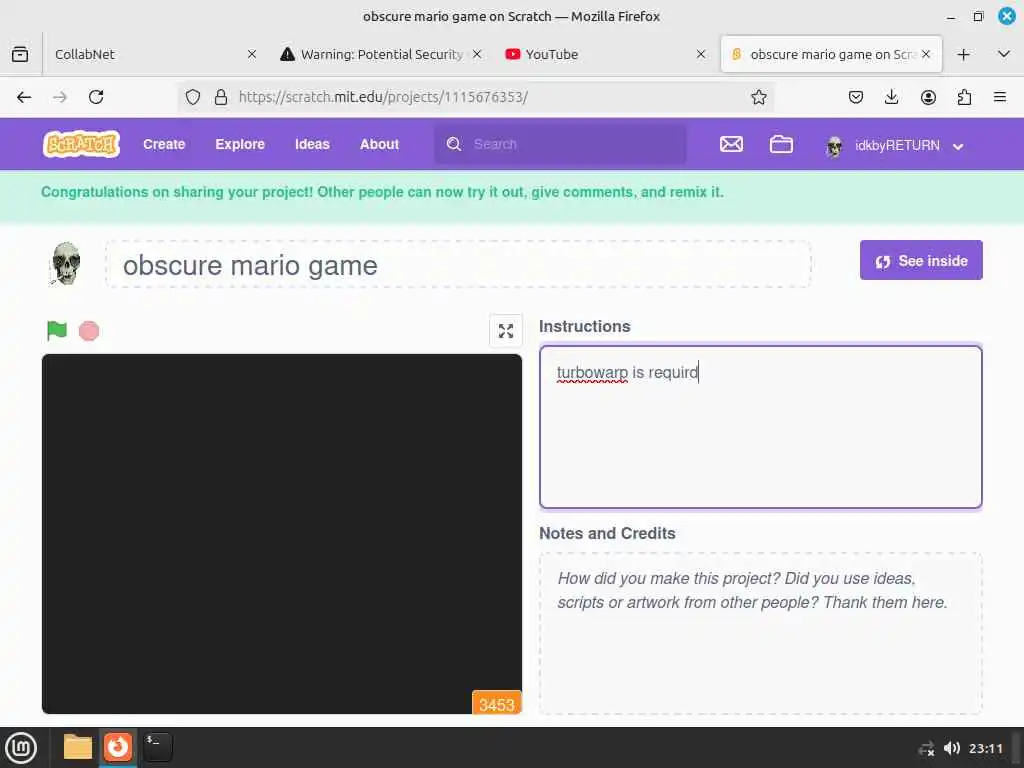Switch to the CollabNet tab
This screenshot has width=1024, height=768.
pos(153,54)
